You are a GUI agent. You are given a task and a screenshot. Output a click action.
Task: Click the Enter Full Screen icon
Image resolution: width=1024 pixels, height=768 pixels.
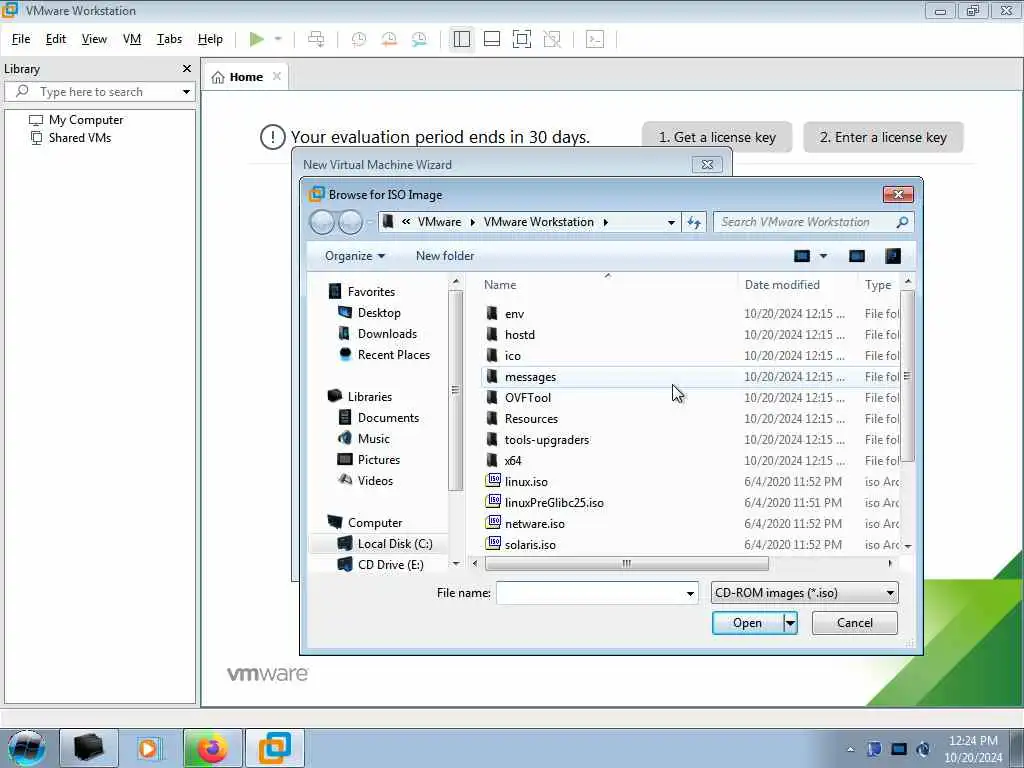[522, 39]
